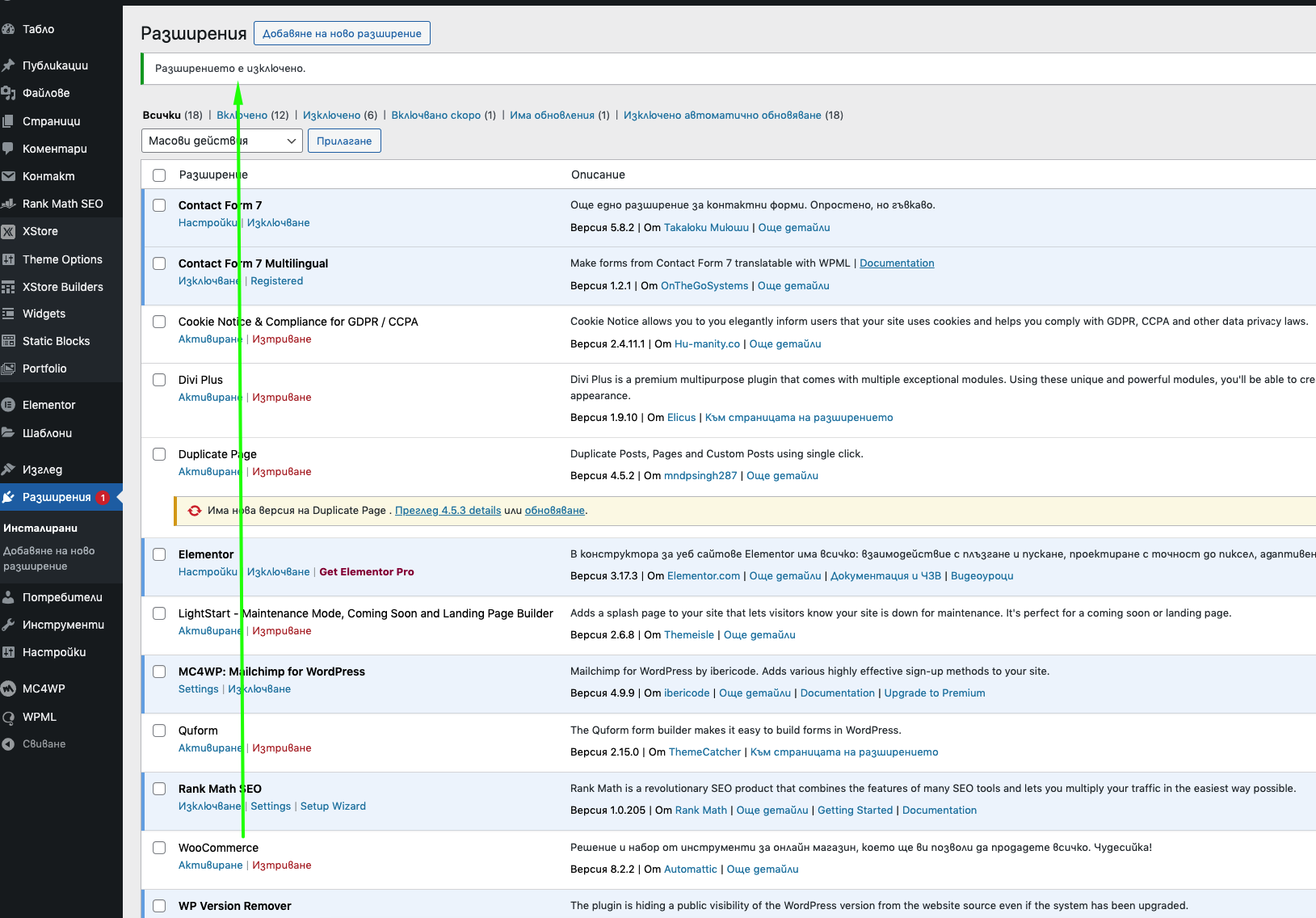Viewport: 1316px width, 918px height.
Task: Open the Contact Form 7 Multilingual Documentation link
Action: pyautogui.click(x=897, y=263)
